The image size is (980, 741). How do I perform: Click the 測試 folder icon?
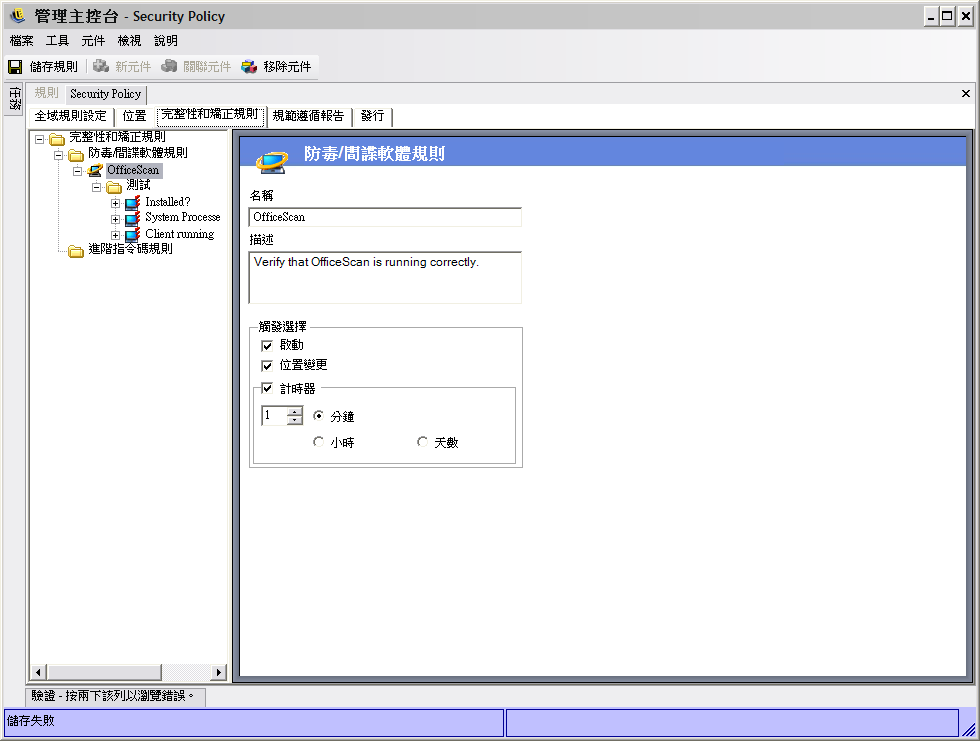(x=114, y=186)
